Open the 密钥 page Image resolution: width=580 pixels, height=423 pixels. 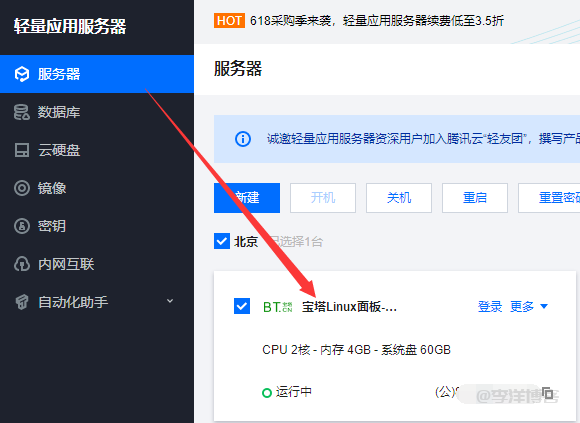pos(97,226)
